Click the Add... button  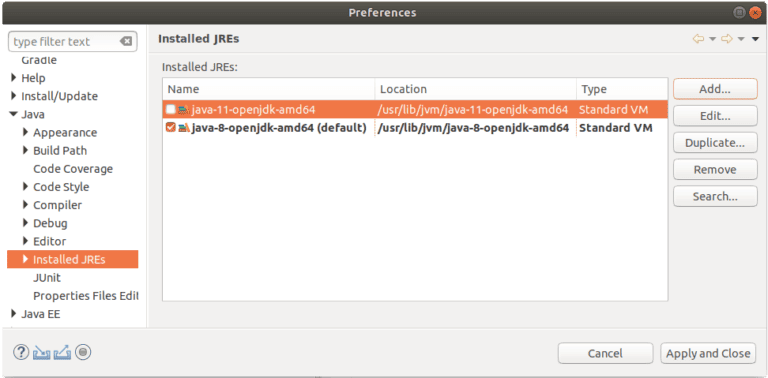click(715, 89)
